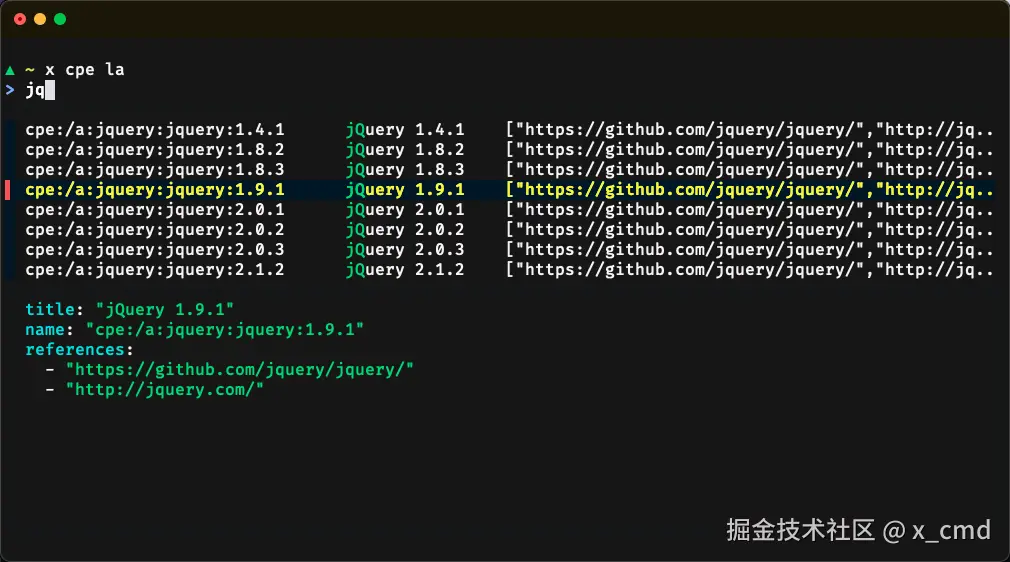Click the title cell "jQuery 1.8.3"
Viewport: 1010px width, 562px height.
click(x=405, y=170)
